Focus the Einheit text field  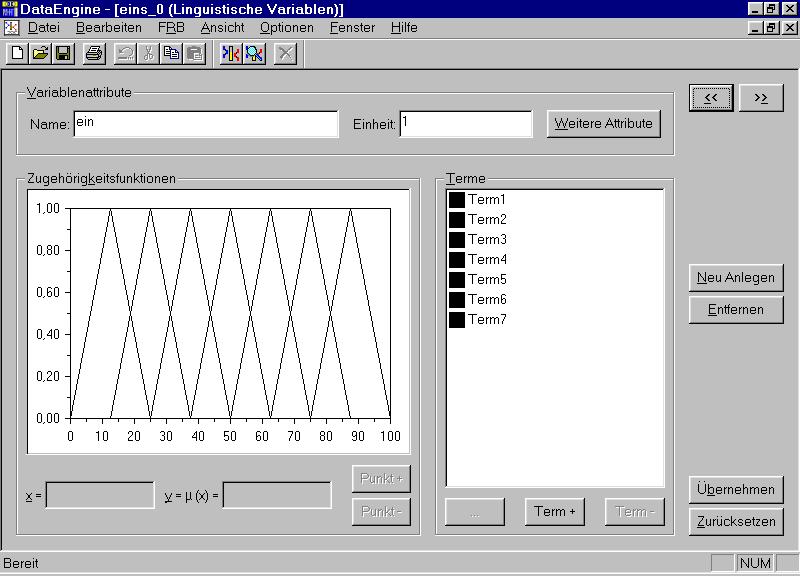point(466,124)
